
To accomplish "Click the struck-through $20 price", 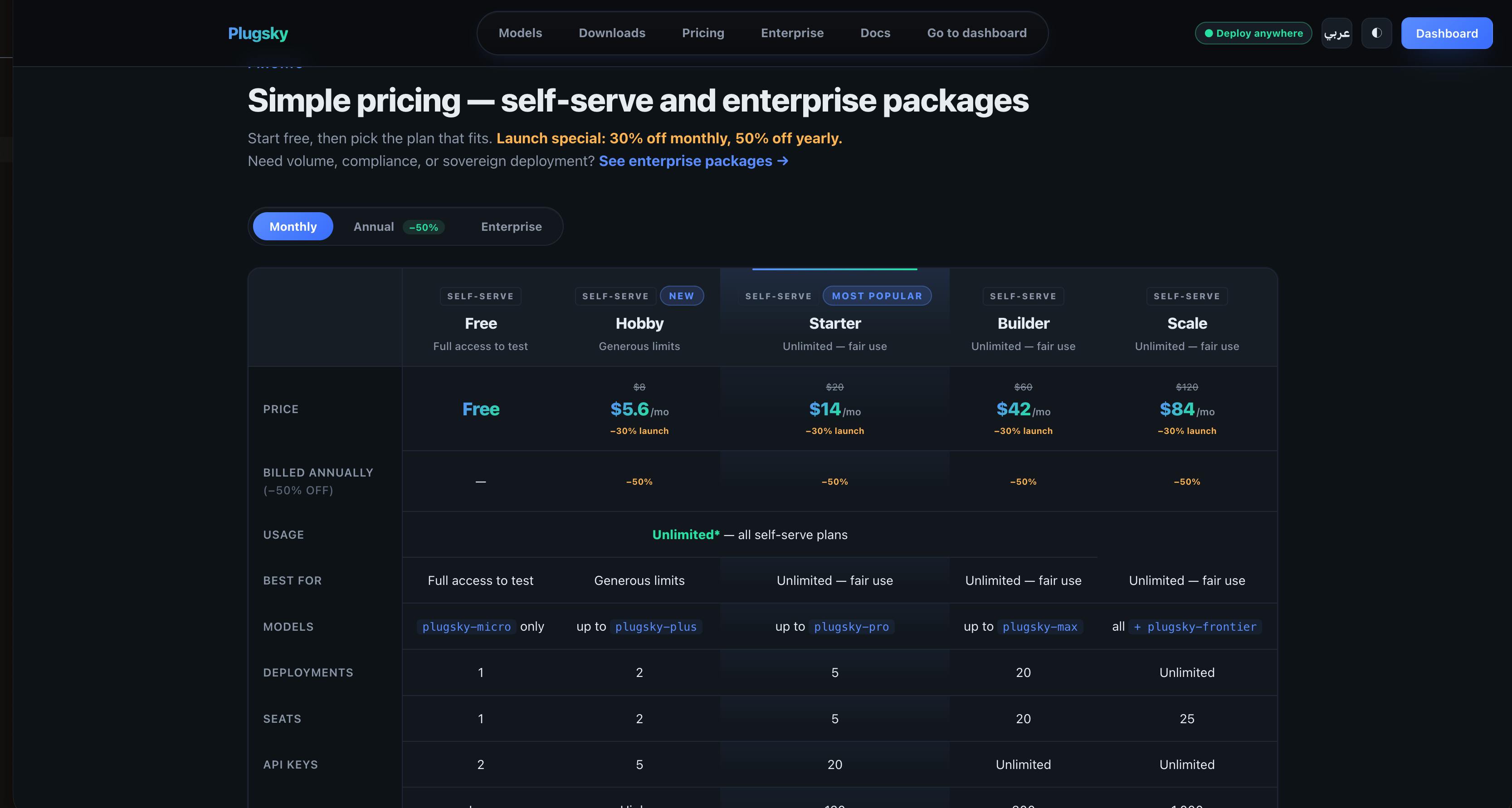I will coord(834,387).
